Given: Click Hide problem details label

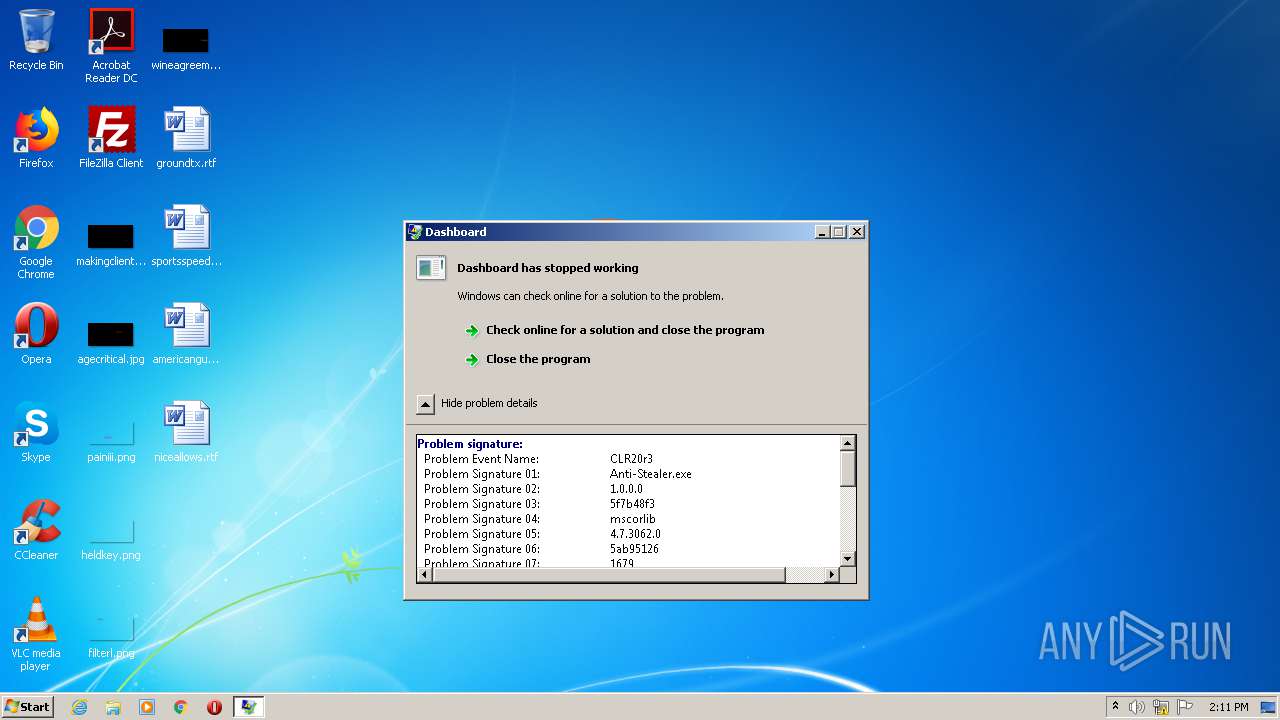Looking at the screenshot, I should [x=489, y=403].
